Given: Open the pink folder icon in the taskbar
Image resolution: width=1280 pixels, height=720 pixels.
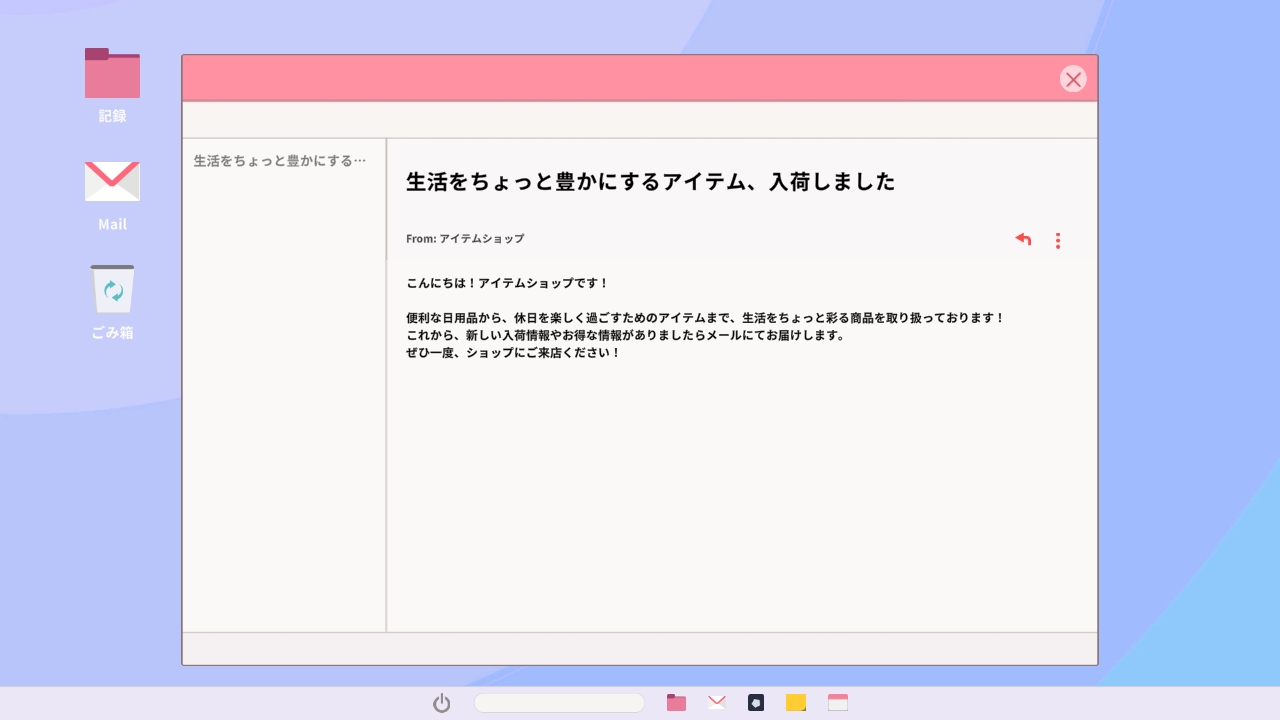Looking at the screenshot, I should (x=676, y=703).
